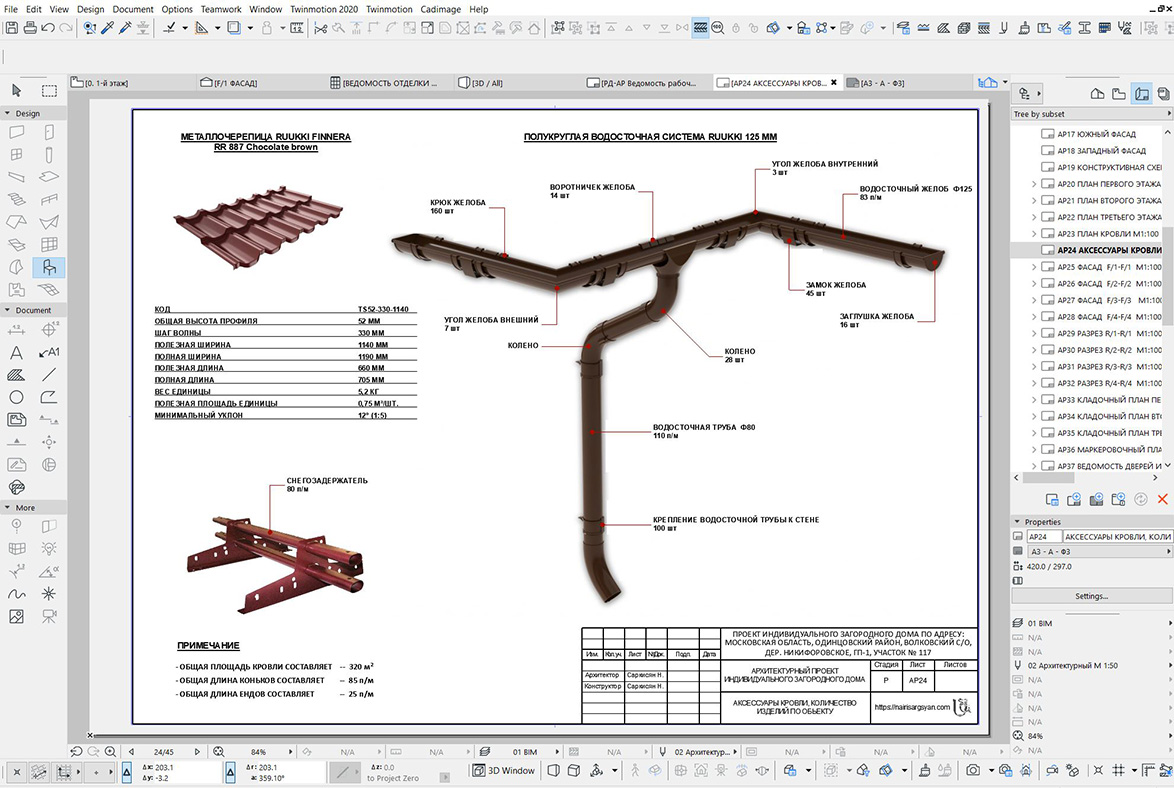Expand the AP20 ПЛАН ПЕРВОГО ЭТАЖА subset

[x=1034, y=184]
